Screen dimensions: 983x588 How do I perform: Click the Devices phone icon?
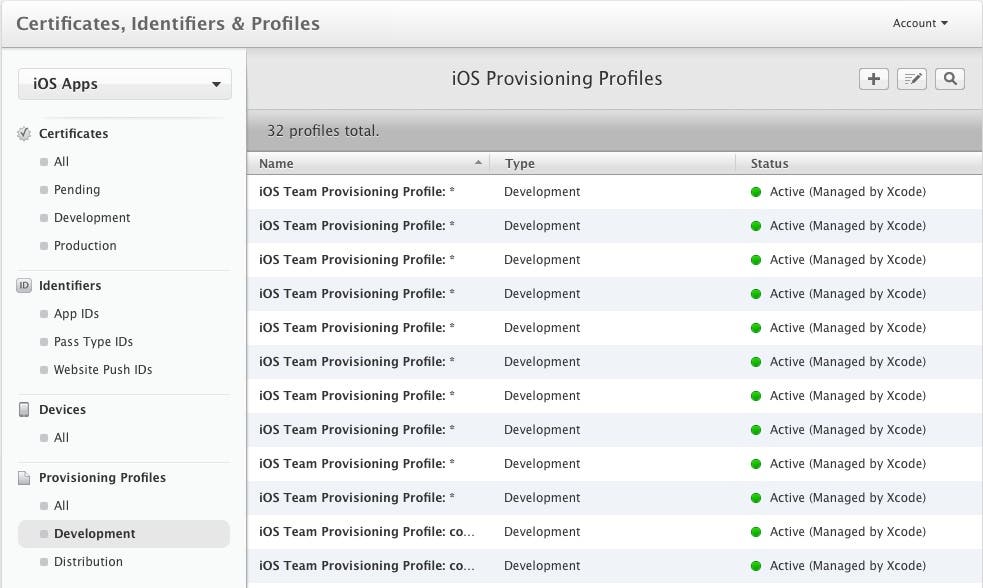pyautogui.click(x=25, y=410)
